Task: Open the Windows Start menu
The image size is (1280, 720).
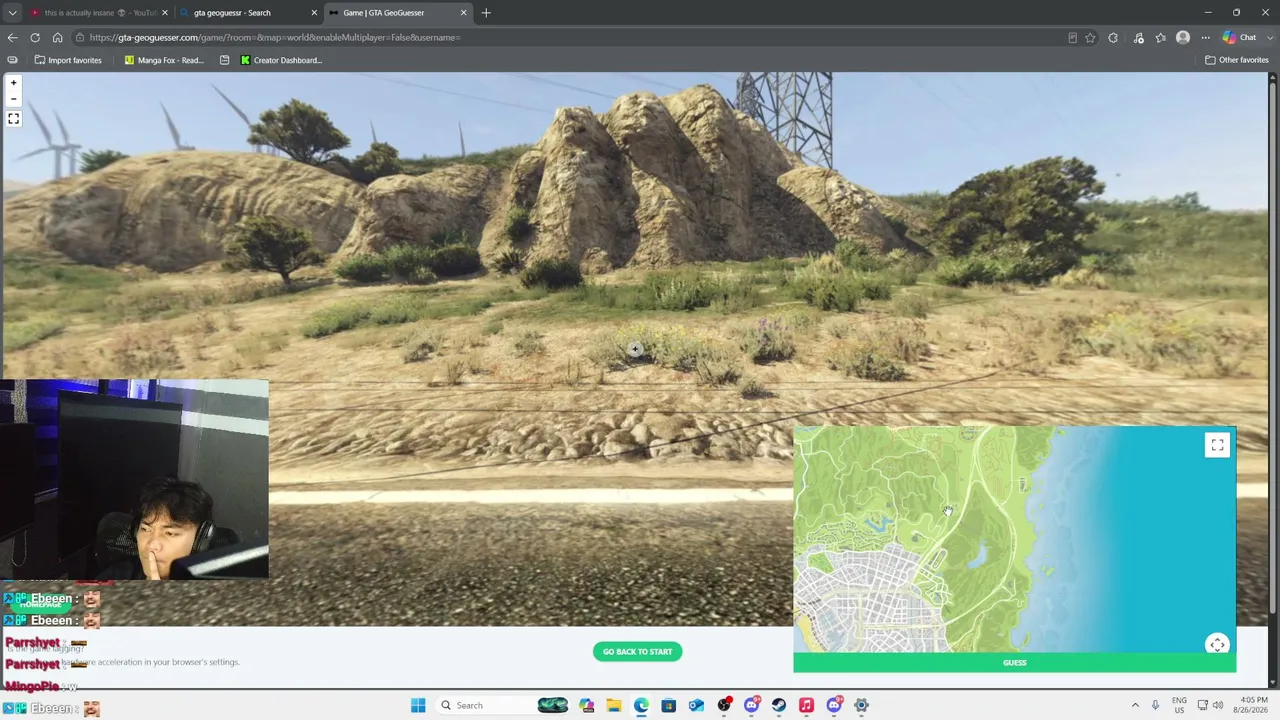Action: [418, 705]
